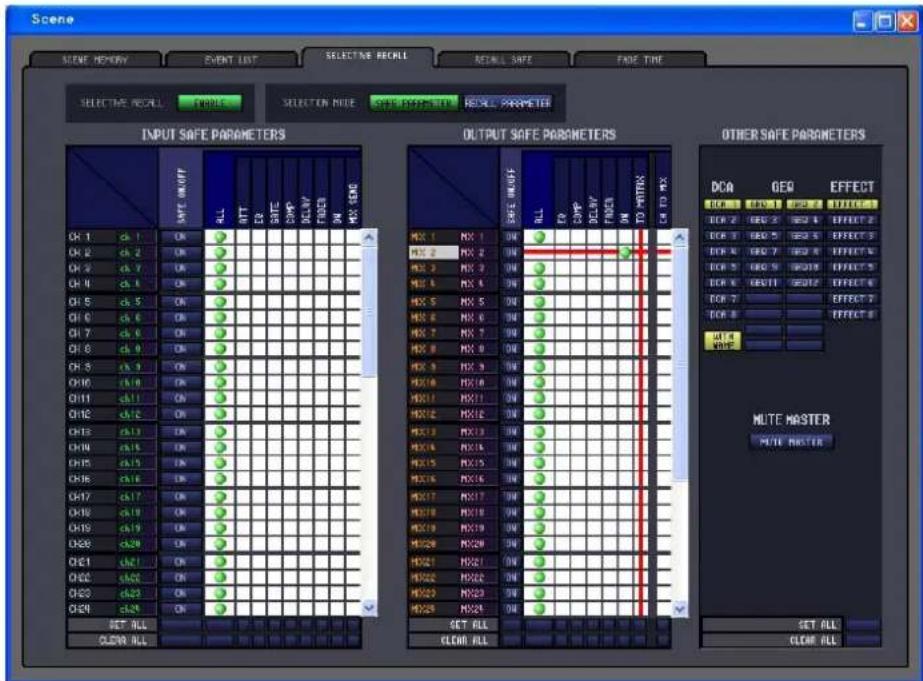923x681 pixels.
Task: Toggle SAFE ON button for MX 1
Action: coord(511,237)
